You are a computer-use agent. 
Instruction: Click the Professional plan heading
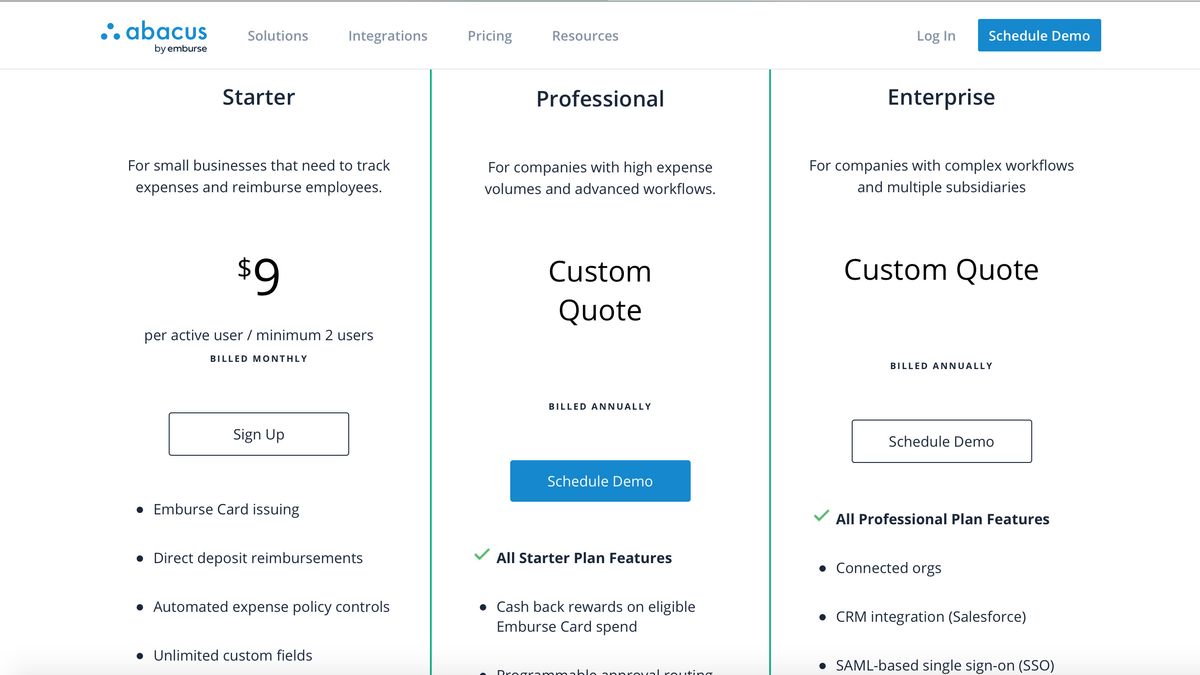[600, 99]
